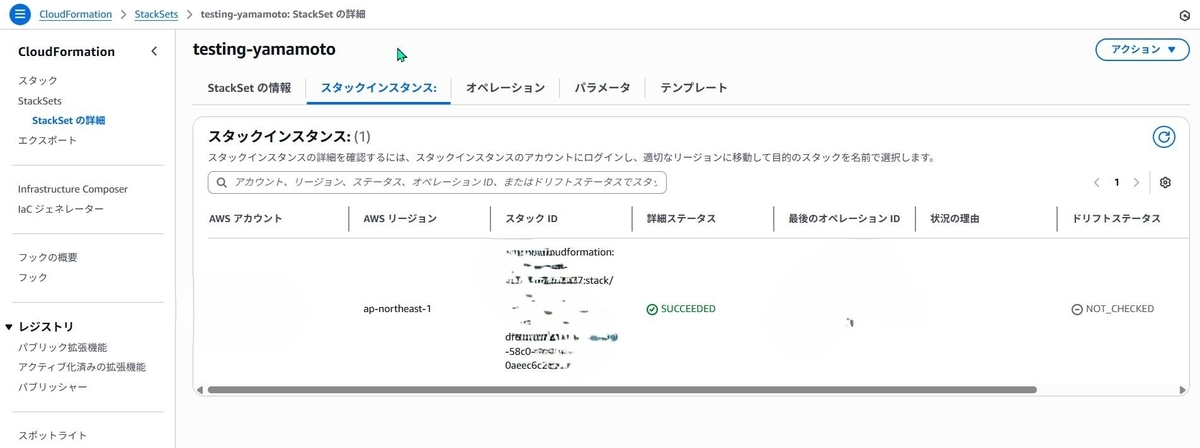This screenshot has height=448, width=1200.
Task: Switch to the パラメータ tab
Action: pyautogui.click(x=602, y=88)
